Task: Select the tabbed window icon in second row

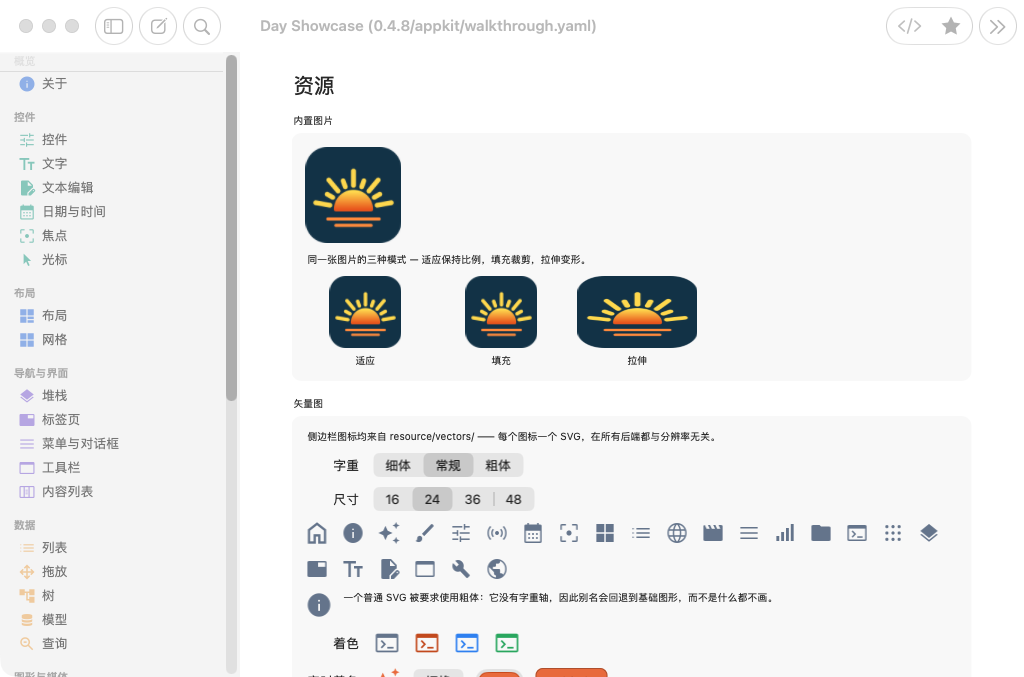Action: 317,569
